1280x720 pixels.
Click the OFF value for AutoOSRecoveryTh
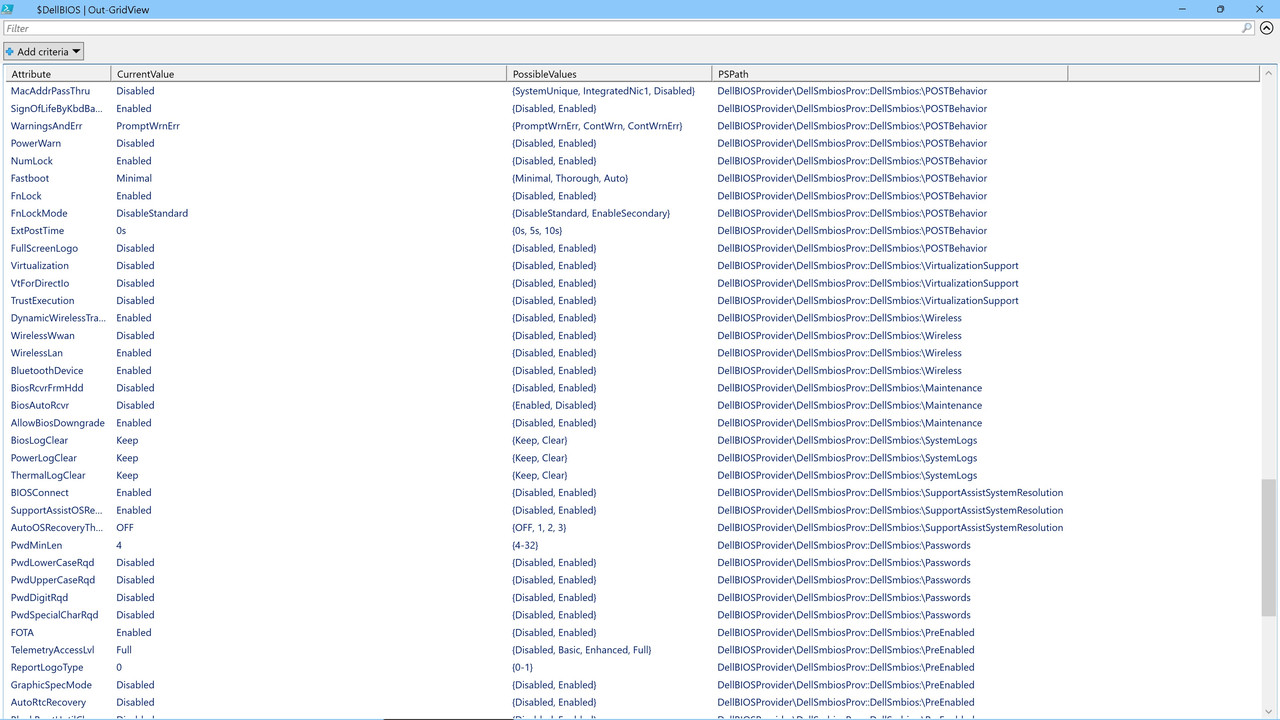(x=125, y=528)
